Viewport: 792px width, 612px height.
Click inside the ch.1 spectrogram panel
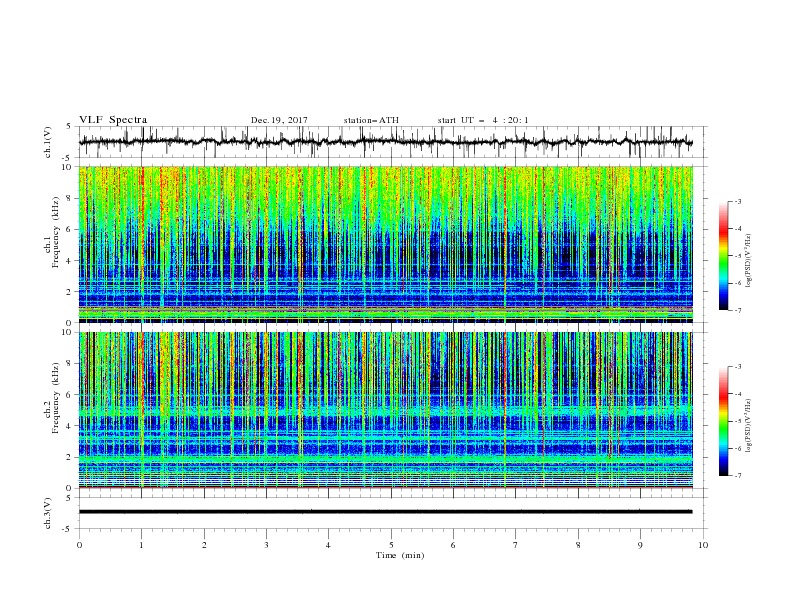[385, 244]
